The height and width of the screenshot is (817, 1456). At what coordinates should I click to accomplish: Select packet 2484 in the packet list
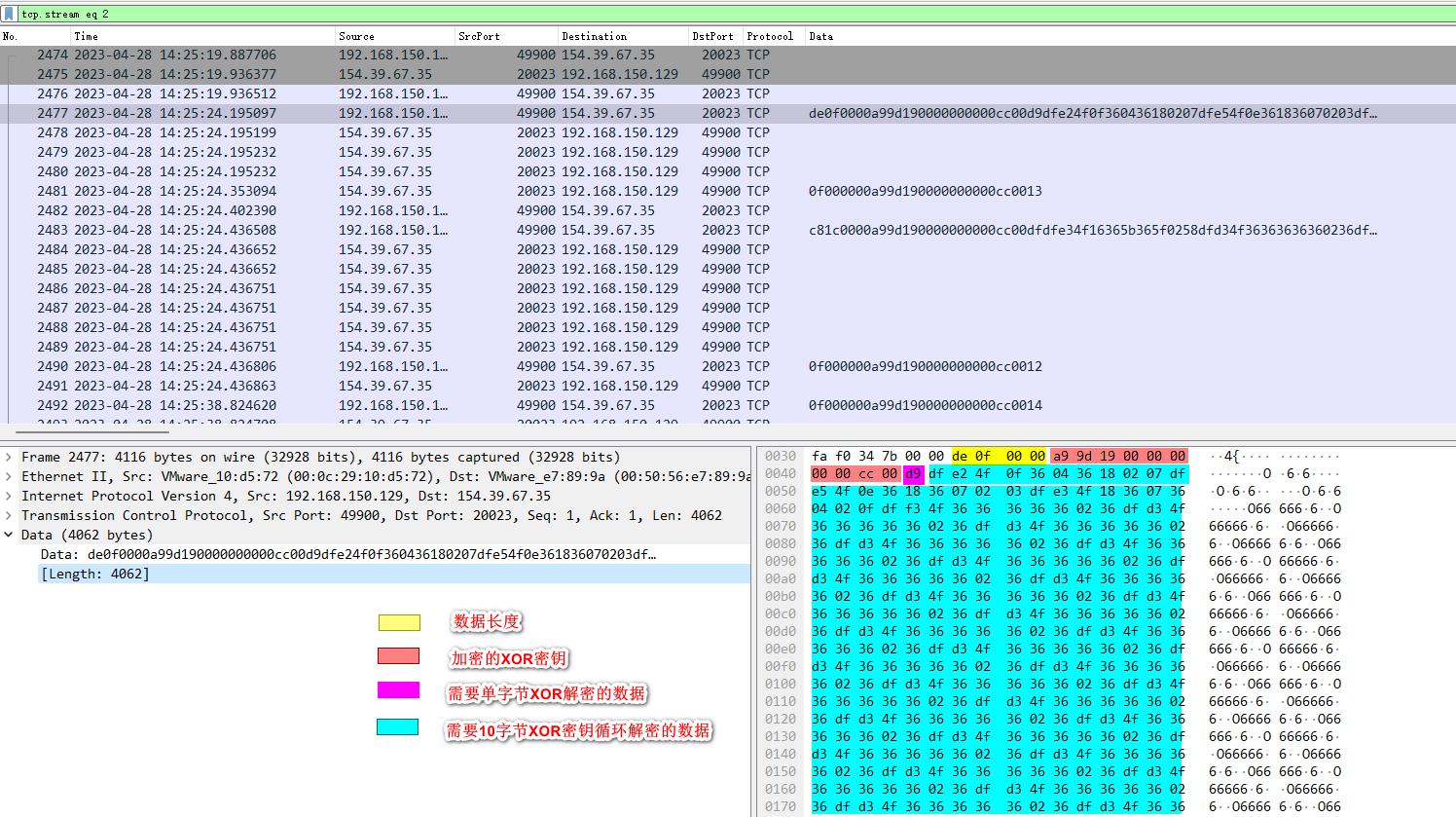tap(728, 249)
